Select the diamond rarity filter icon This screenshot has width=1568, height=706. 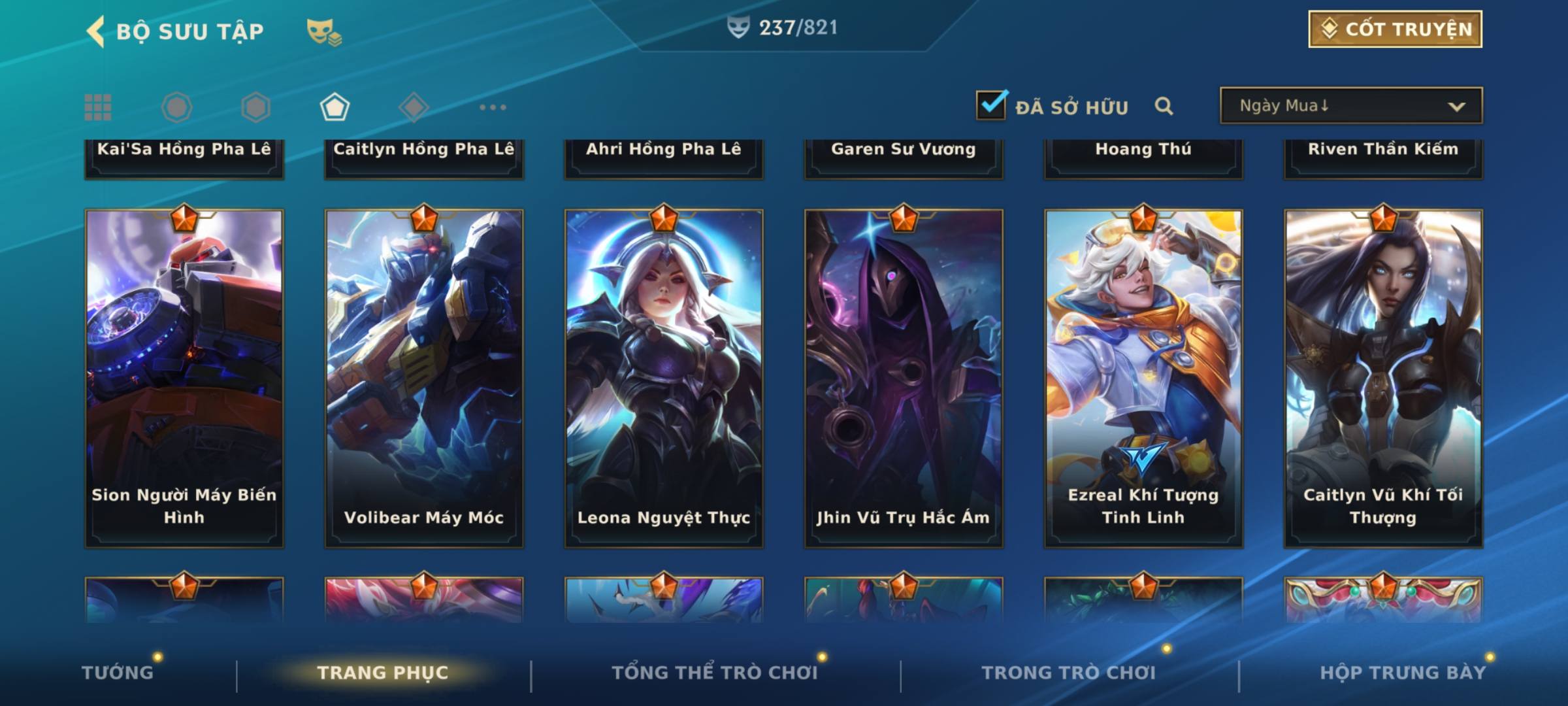point(414,107)
